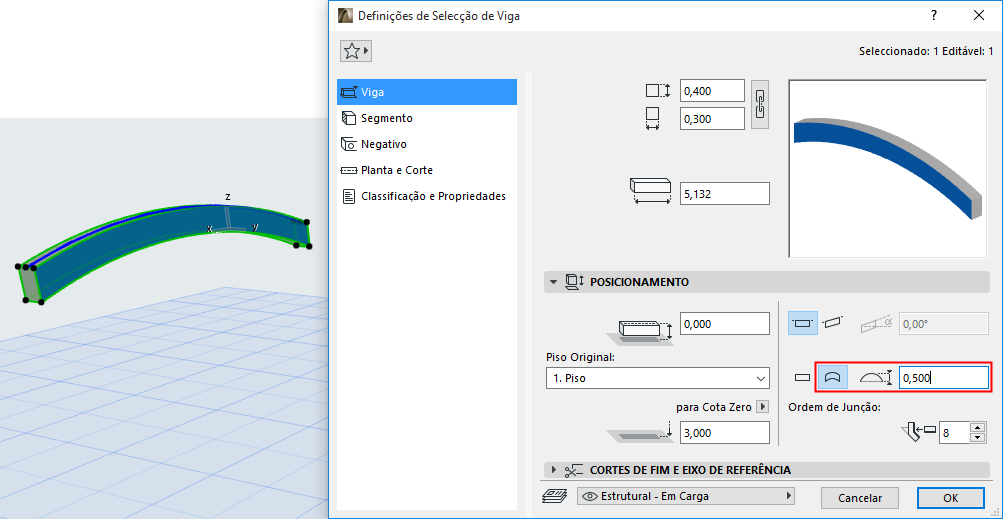Image resolution: width=1003 pixels, height=519 pixels.
Task: Click the beam length field 5,132
Action: [724, 193]
